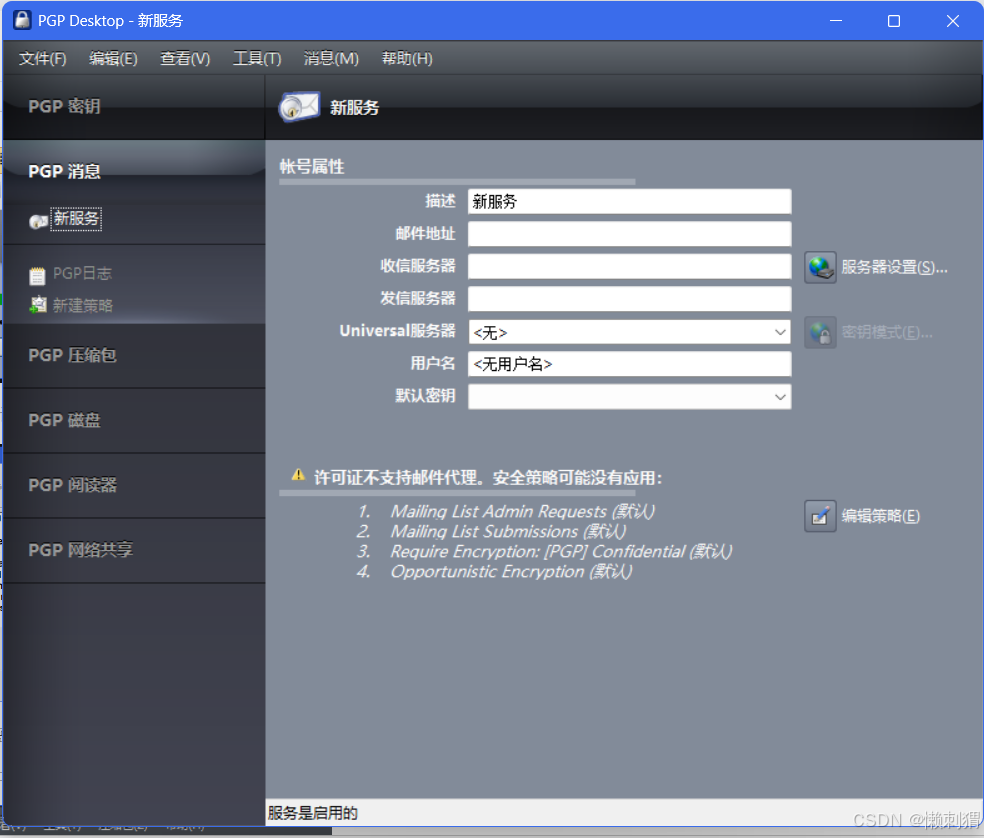Select policy Require Encryption: [PGP] Confidential
The width and height of the screenshot is (984, 838).
pos(561,552)
